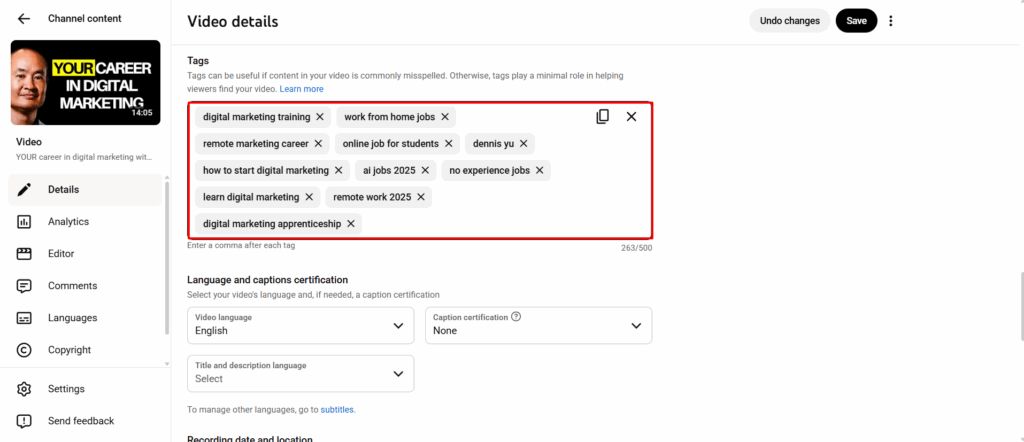The width and height of the screenshot is (1024, 442).
Task: Remove the 'digital marketing apprenticeship' tag
Action: tap(351, 224)
